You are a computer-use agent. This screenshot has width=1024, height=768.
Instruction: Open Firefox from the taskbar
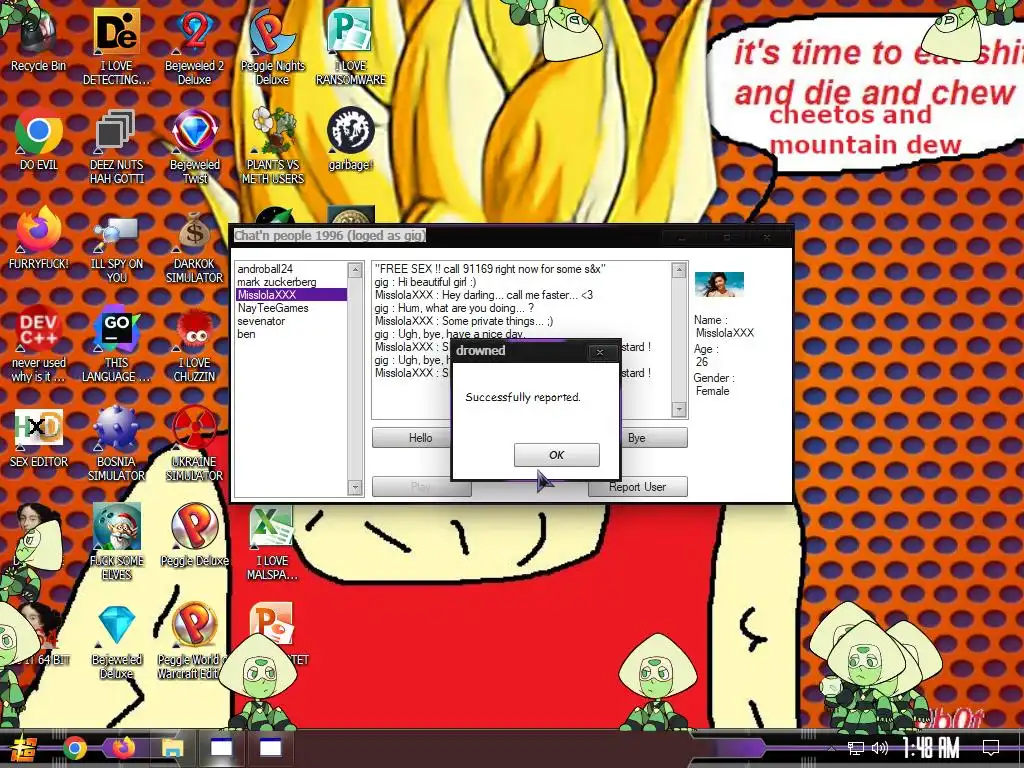click(123, 748)
